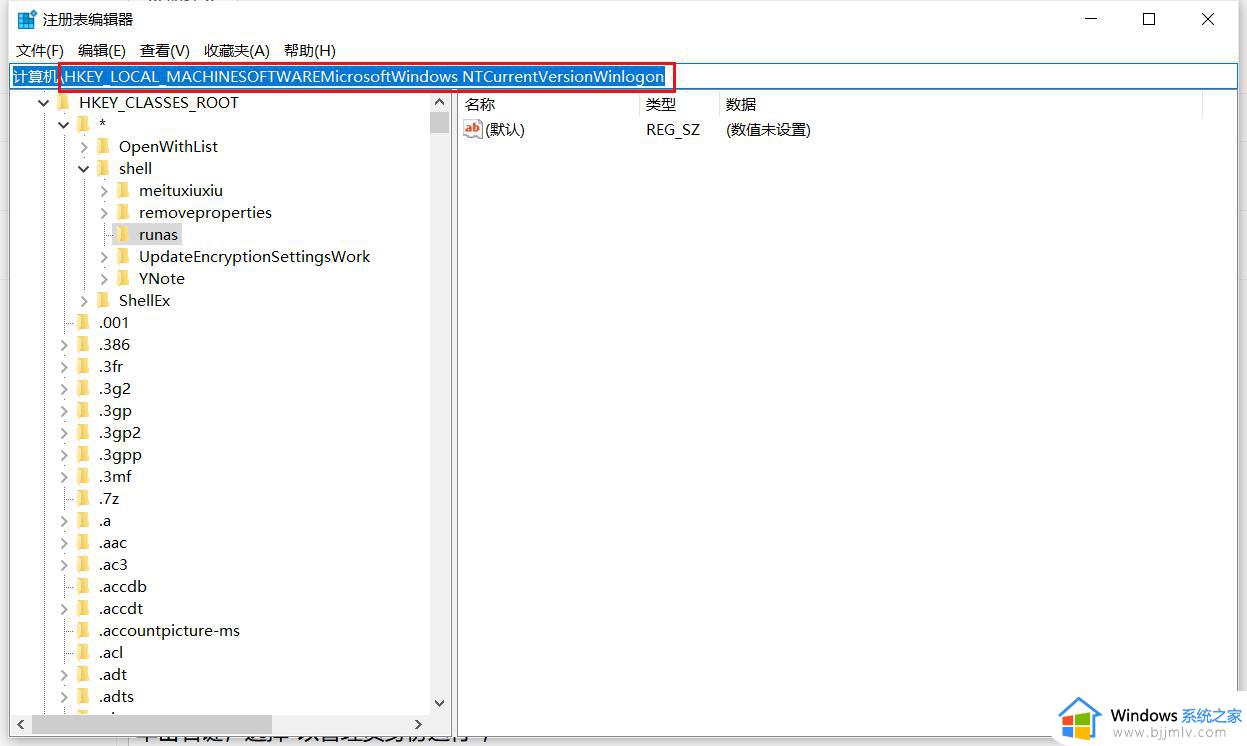Select the .ac3 key
This screenshot has width=1247, height=746.
point(113,564)
